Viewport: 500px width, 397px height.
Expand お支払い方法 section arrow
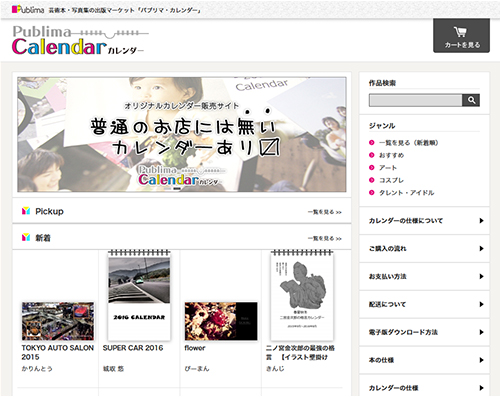click(x=481, y=276)
